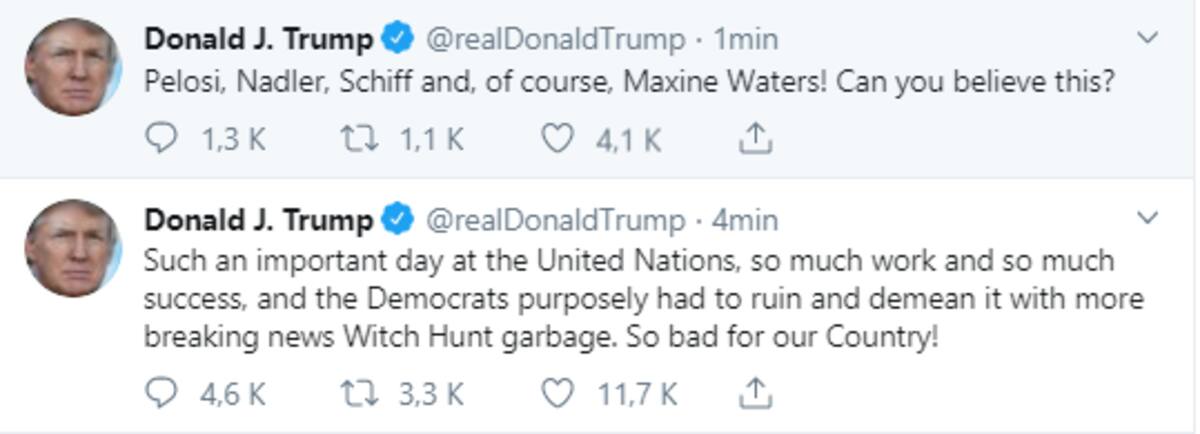This screenshot has width=1200, height=434.
Task: Click the verified badge on second tweet
Action: [x=398, y=219]
